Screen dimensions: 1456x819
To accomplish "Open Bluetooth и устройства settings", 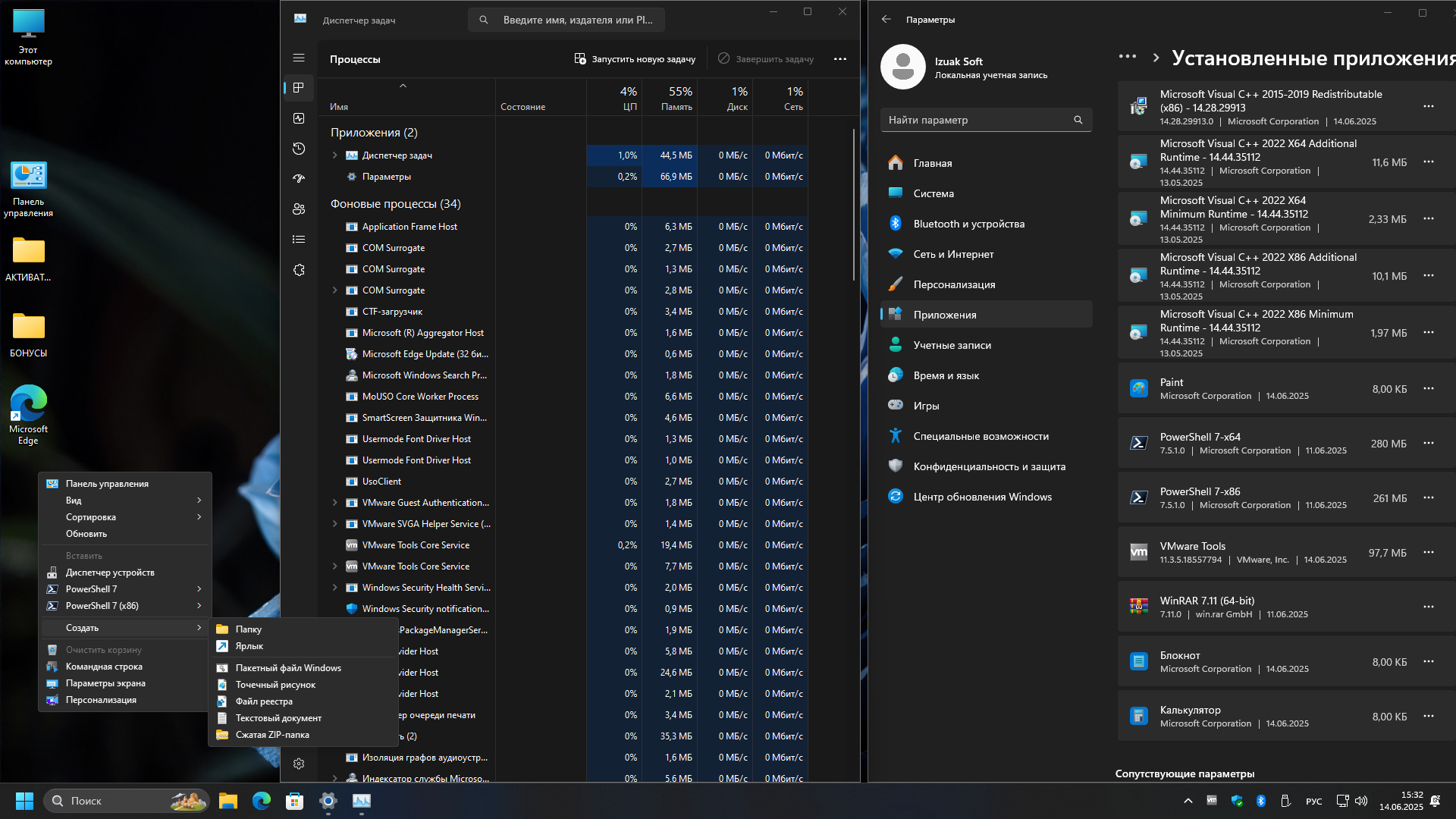I will [986, 224].
